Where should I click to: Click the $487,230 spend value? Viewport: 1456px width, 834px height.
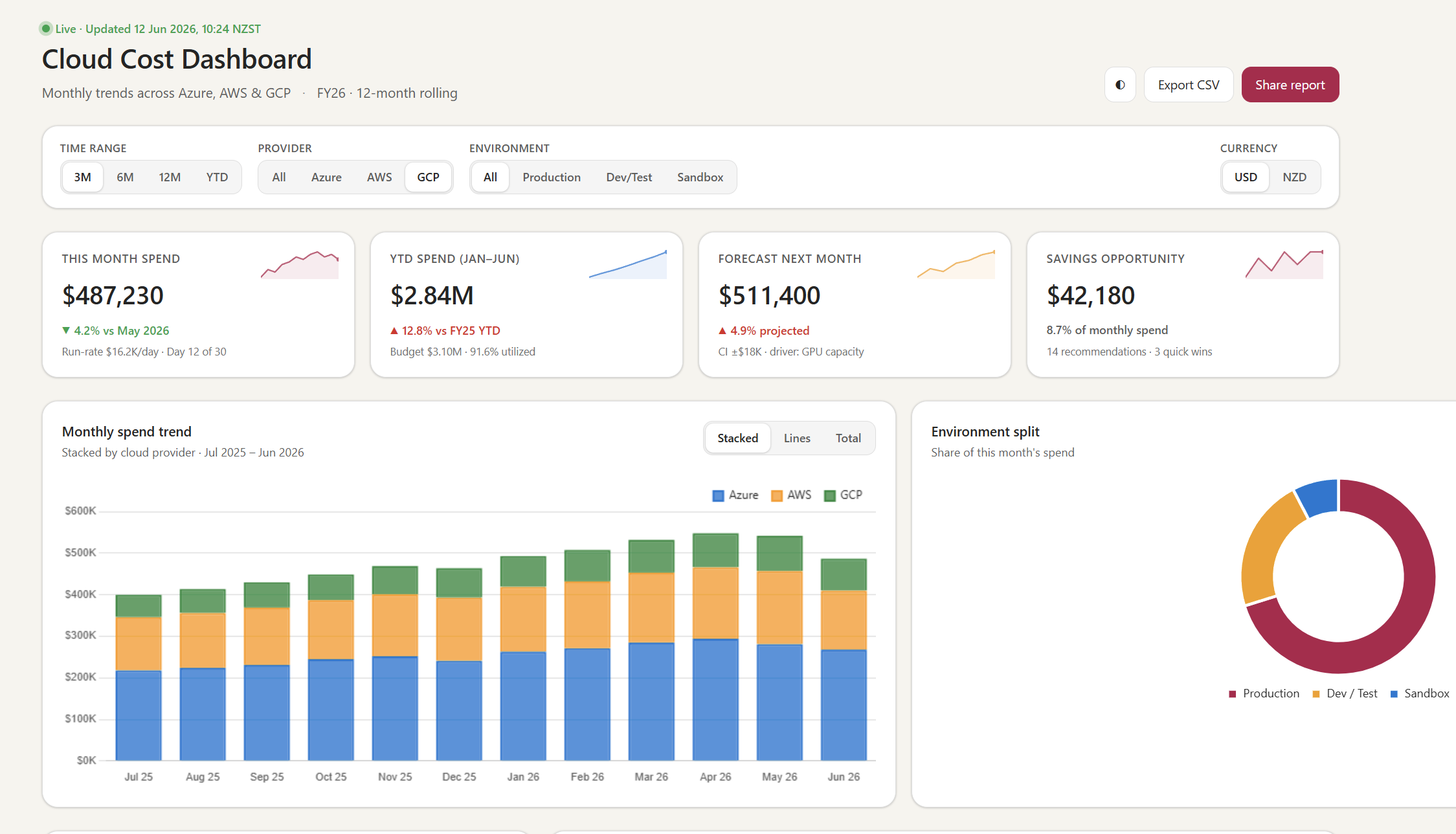[113, 296]
